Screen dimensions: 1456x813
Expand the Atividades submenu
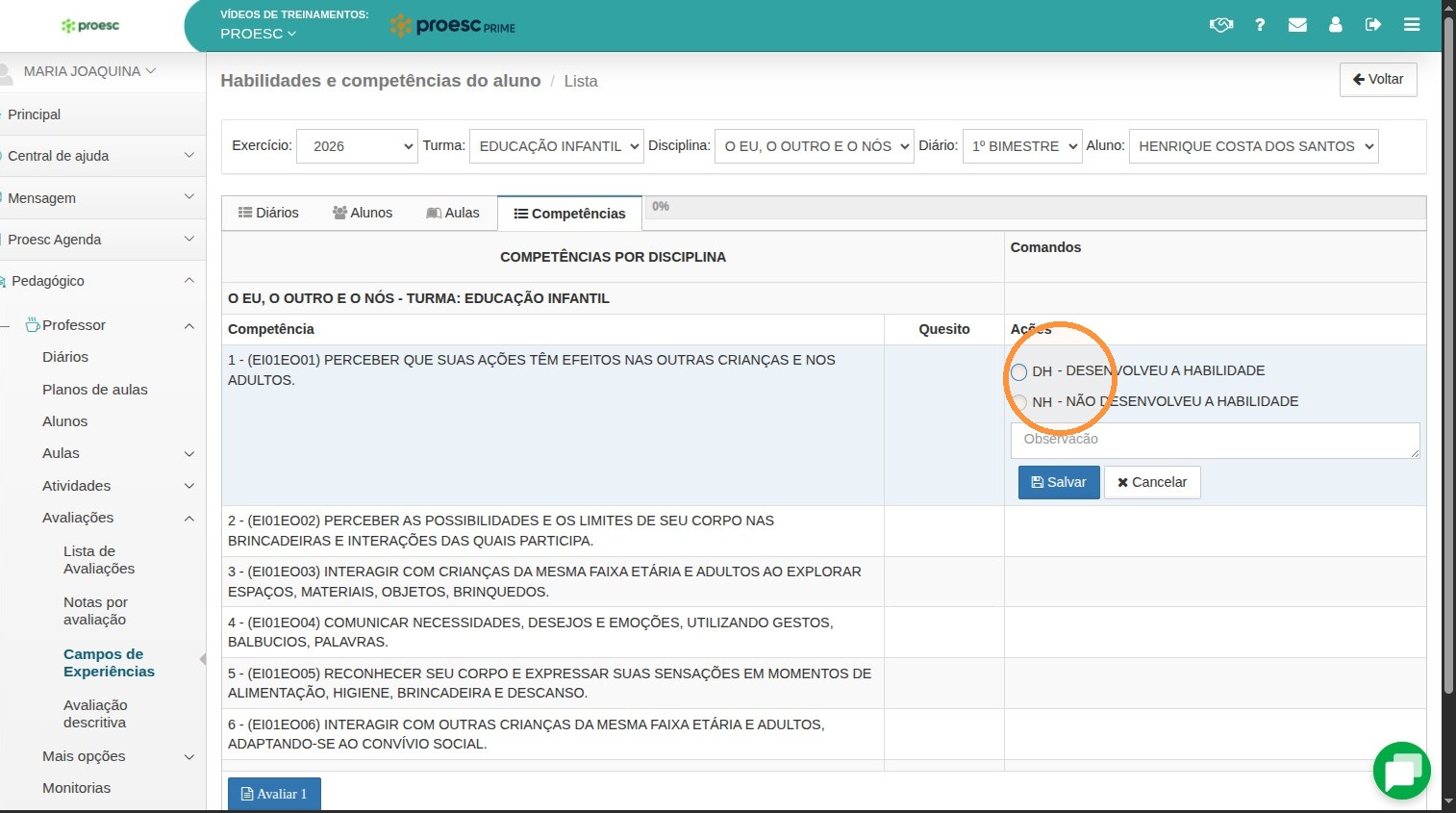[x=119, y=486]
